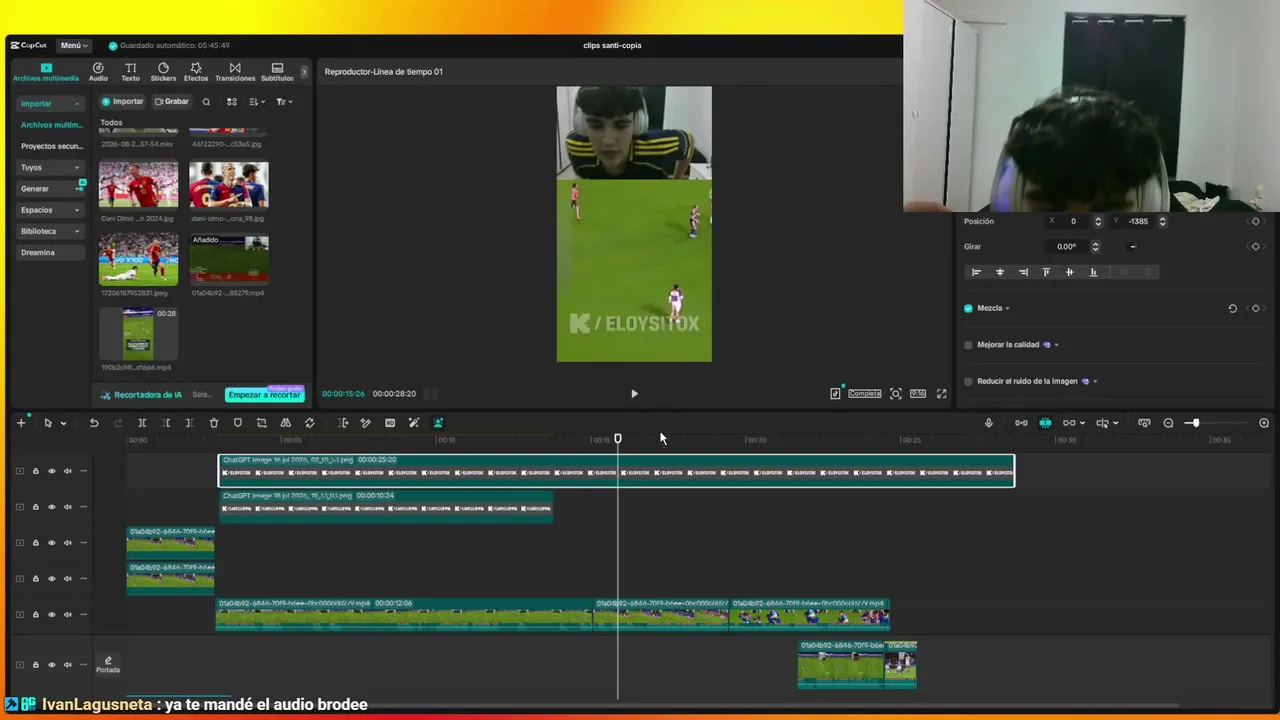This screenshot has height=720, width=1280.
Task: Switch to the Audio tab
Action: coord(98,72)
